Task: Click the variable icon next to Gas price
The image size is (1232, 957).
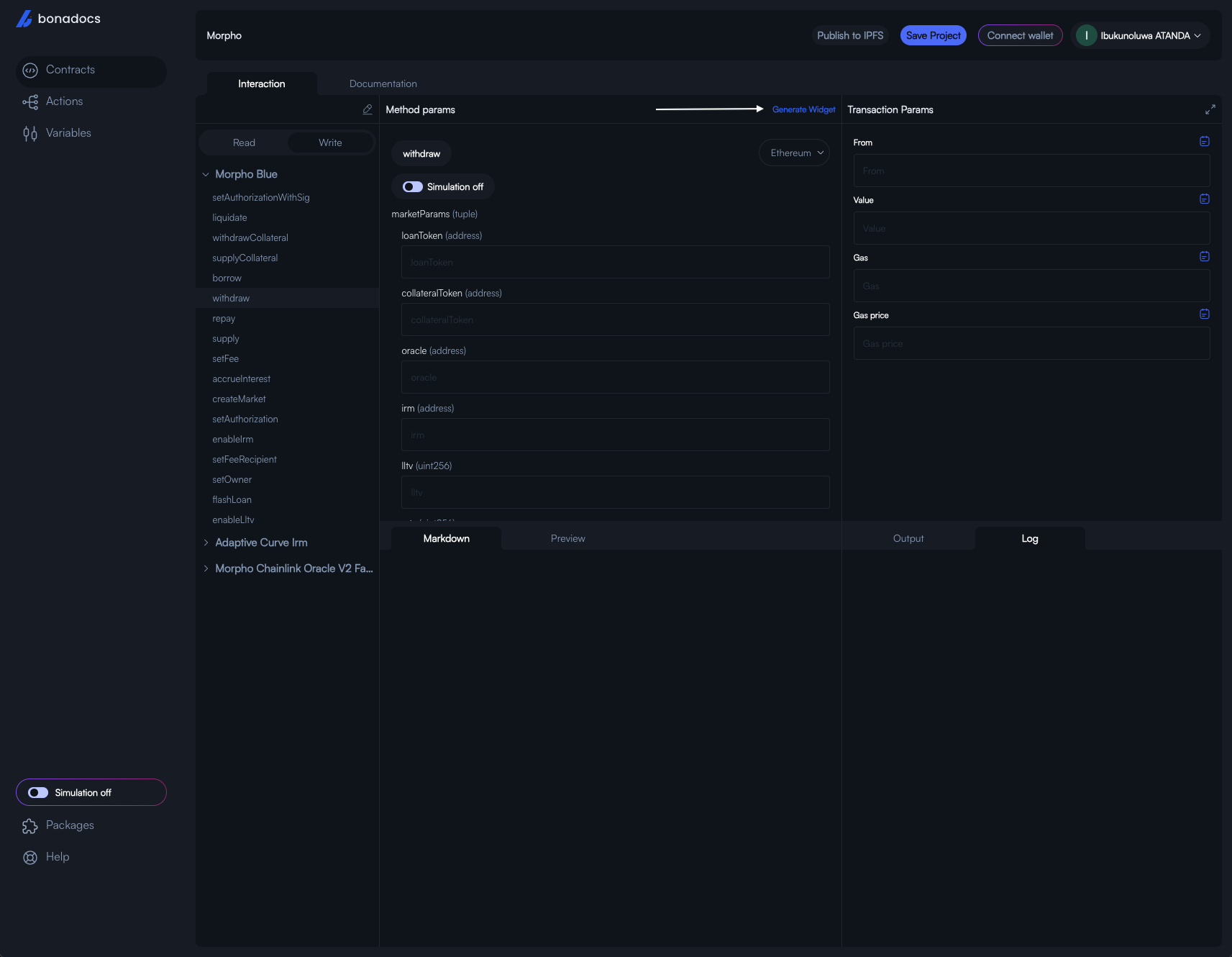Action: (x=1205, y=314)
